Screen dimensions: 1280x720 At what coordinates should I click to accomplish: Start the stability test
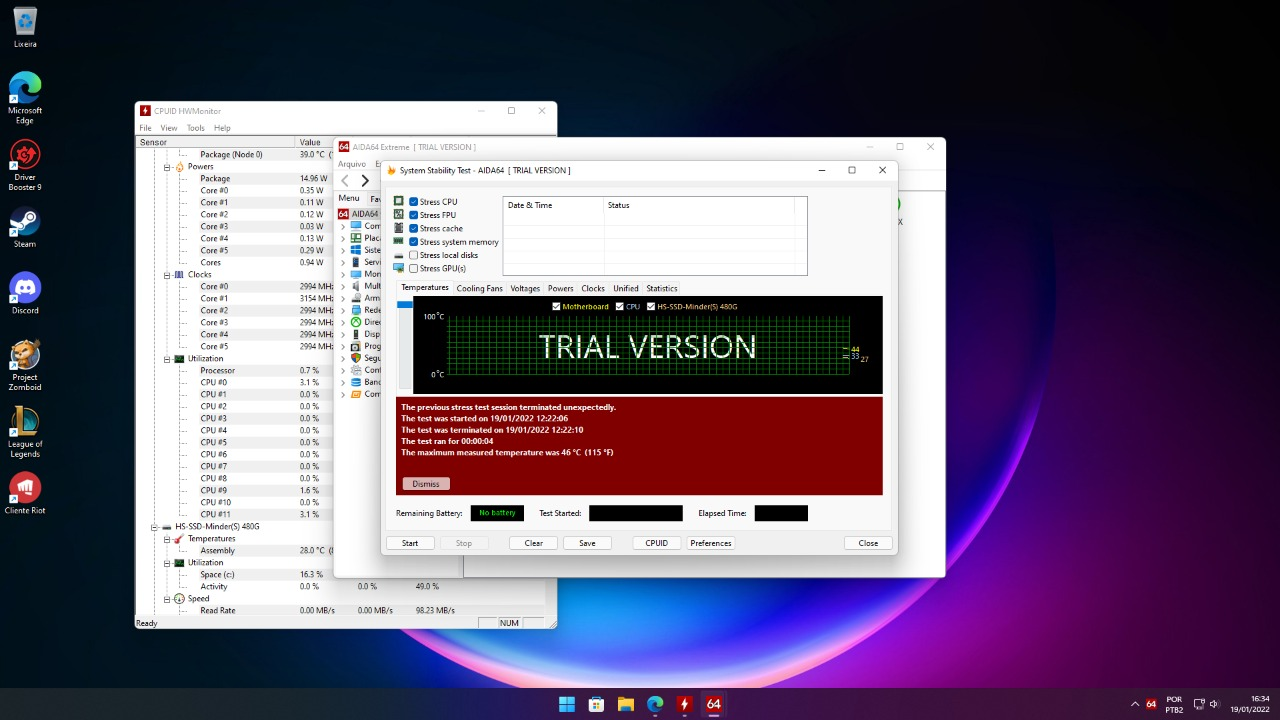[x=410, y=543]
